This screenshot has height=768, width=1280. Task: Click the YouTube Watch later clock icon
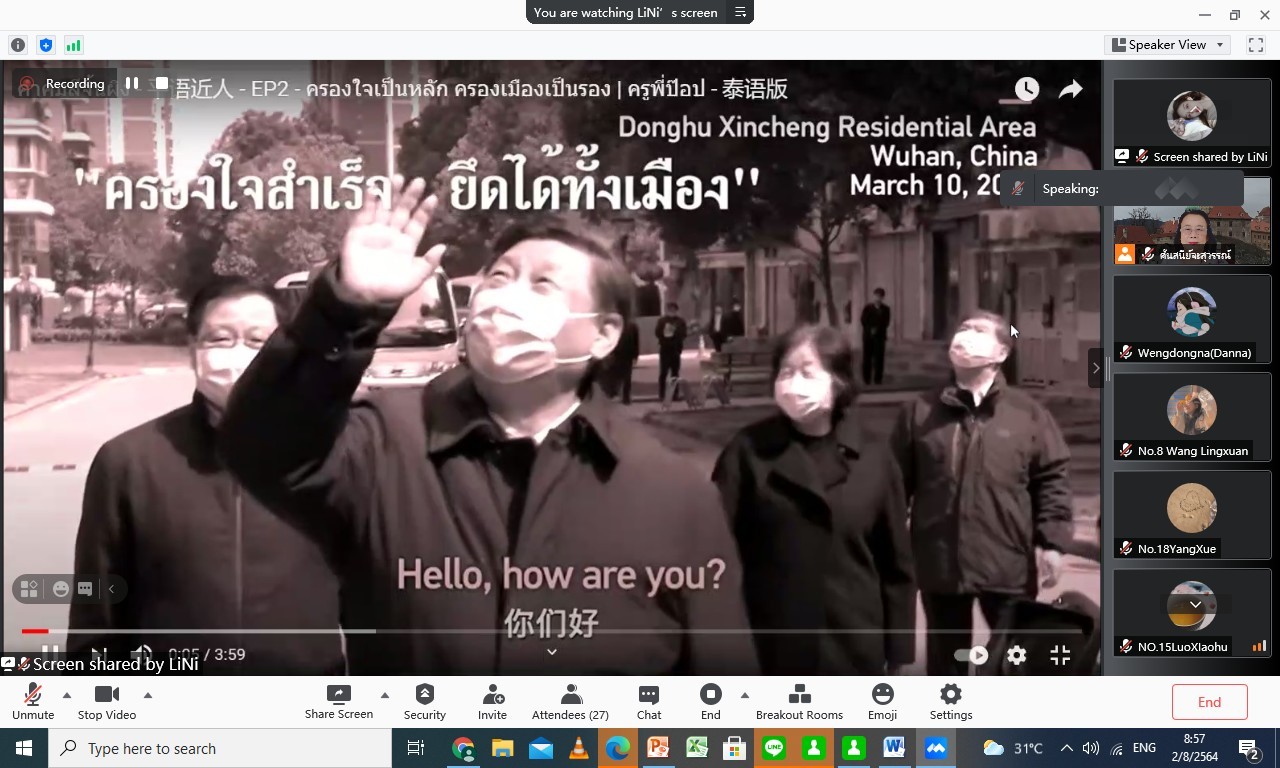coord(1027,89)
